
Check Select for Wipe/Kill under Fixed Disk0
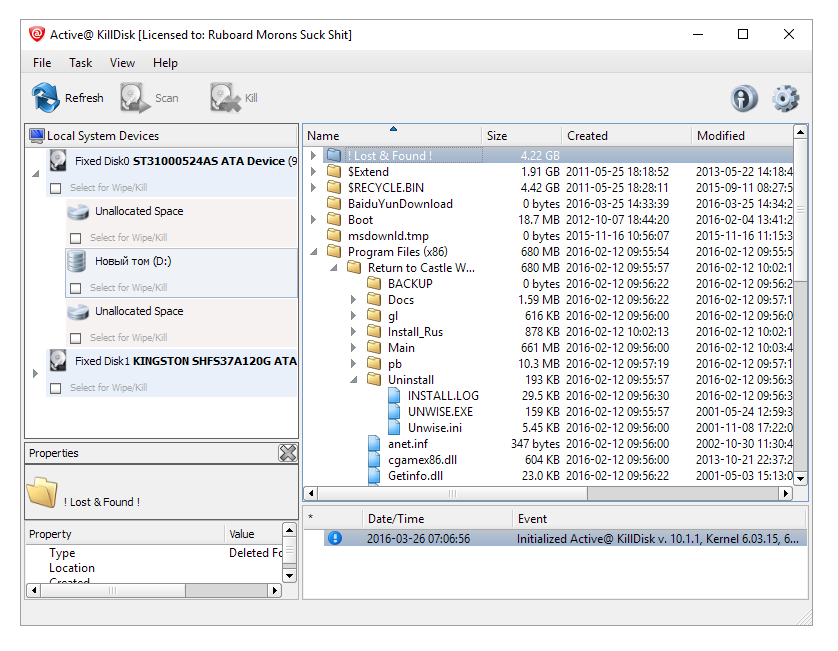(x=56, y=188)
